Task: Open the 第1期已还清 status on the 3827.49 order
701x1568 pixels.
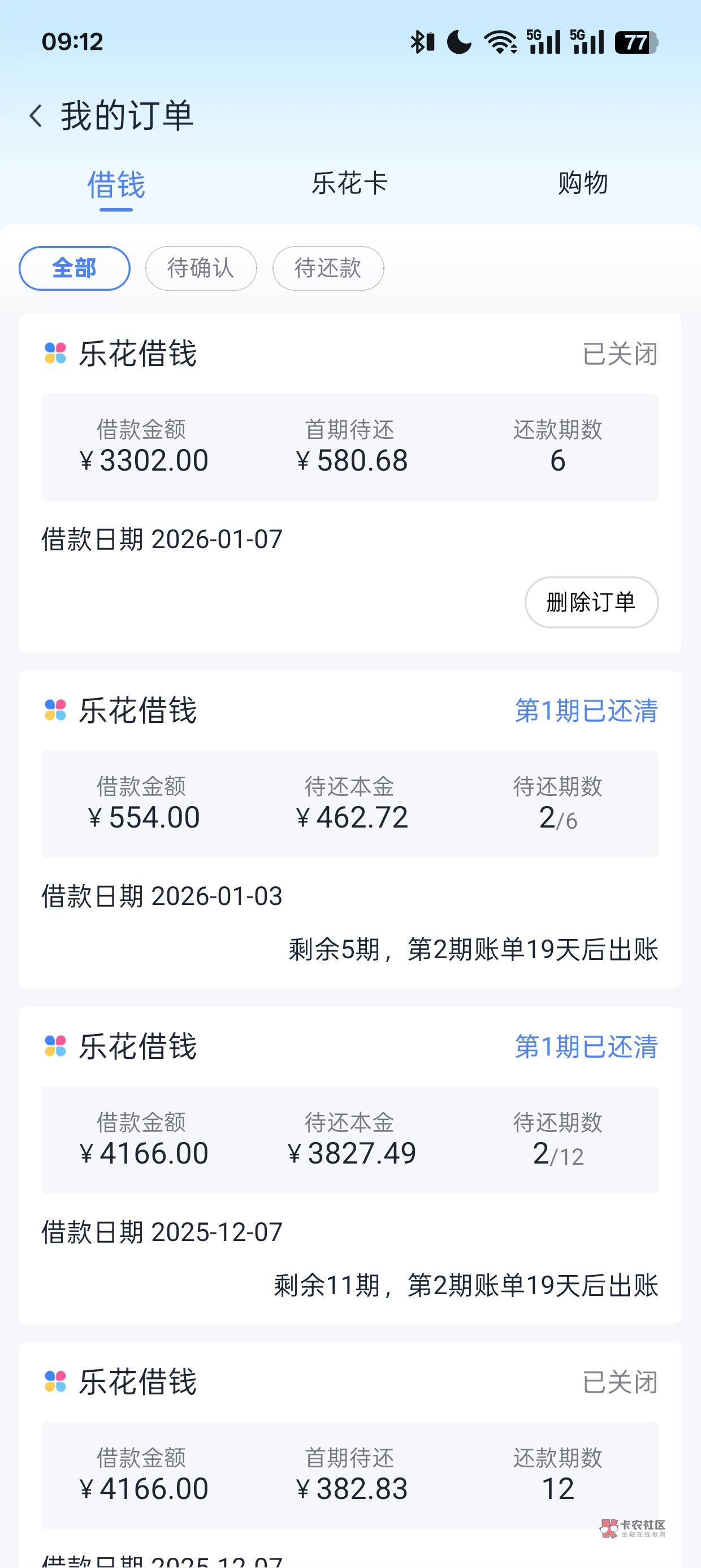Action: click(586, 1046)
